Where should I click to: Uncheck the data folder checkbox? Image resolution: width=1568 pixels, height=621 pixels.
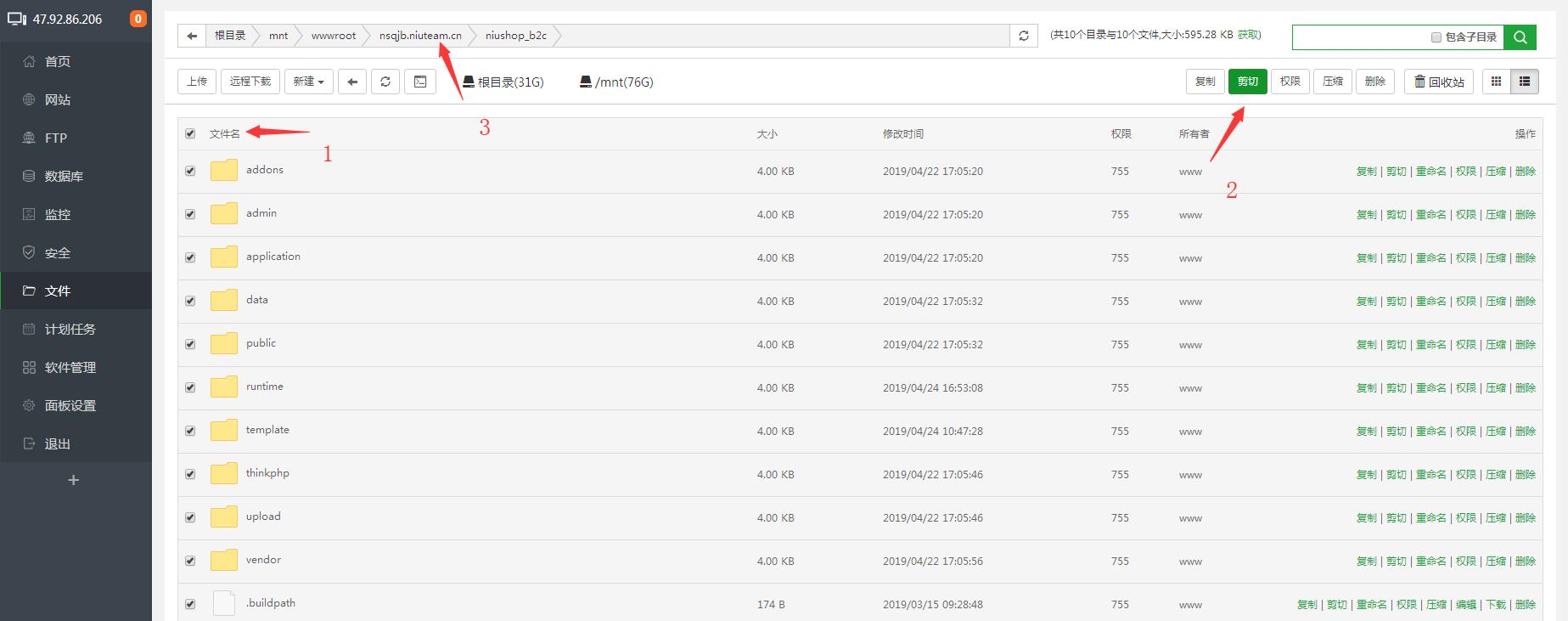tap(190, 301)
